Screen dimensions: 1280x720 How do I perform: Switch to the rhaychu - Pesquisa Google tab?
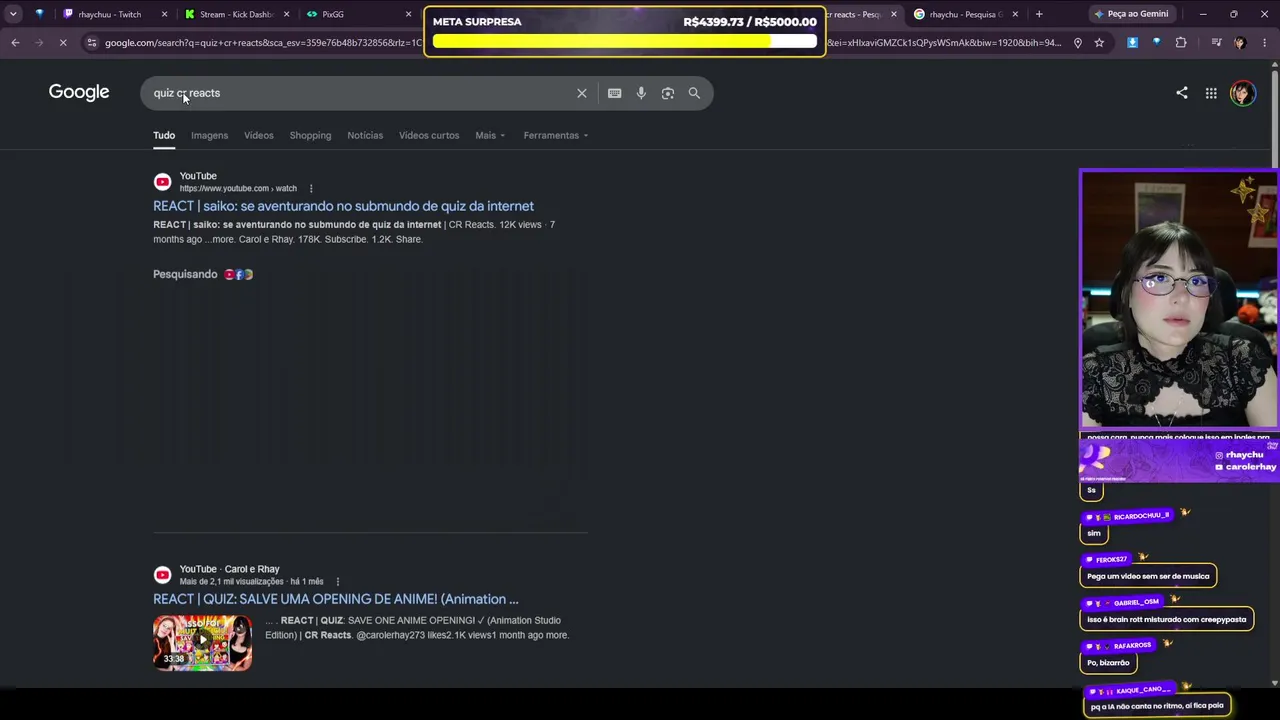tap(958, 14)
